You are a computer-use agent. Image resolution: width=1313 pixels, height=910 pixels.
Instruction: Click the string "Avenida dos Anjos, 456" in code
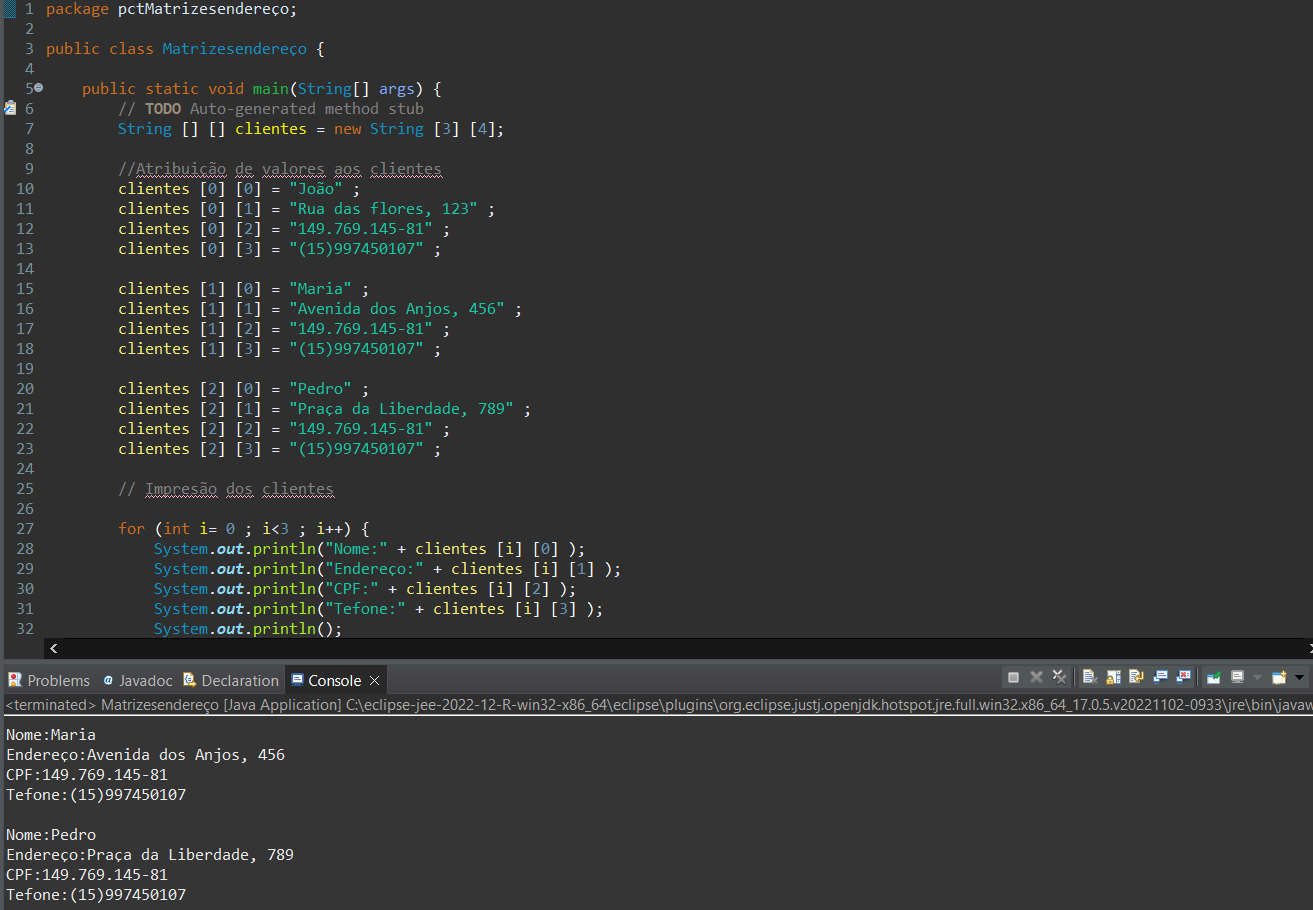pyautogui.click(x=398, y=308)
